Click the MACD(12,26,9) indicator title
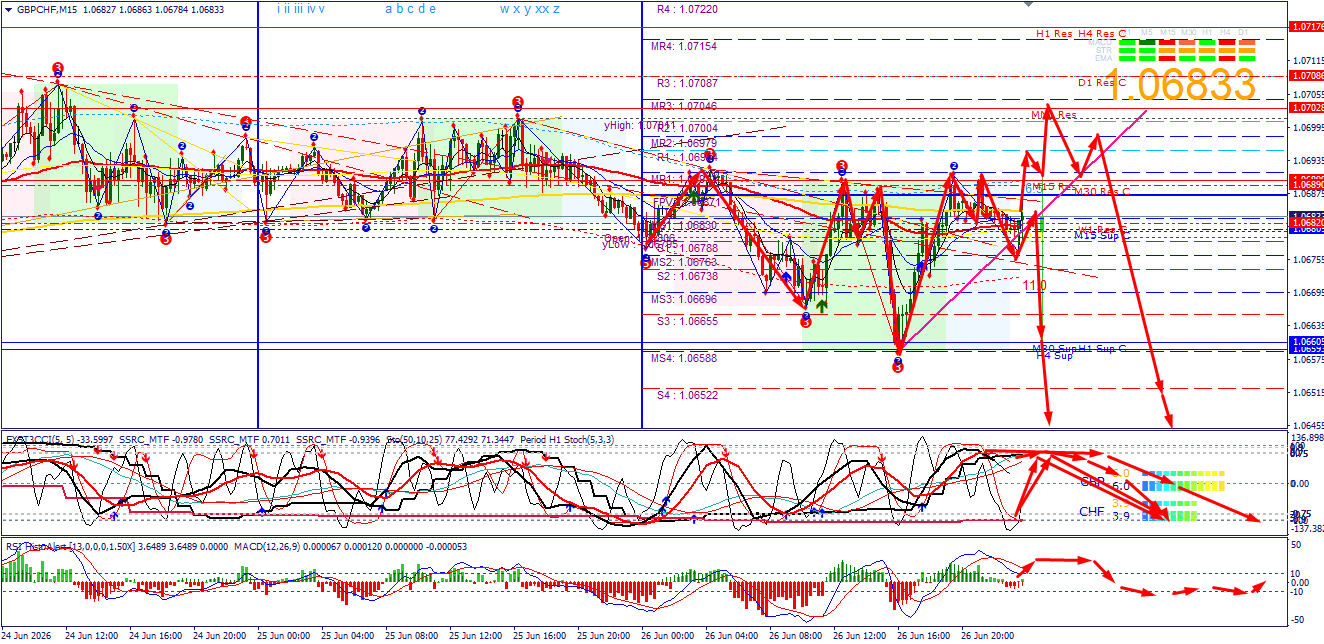Viewport: 1324px width, 644px height. click(x=265, y=546)
